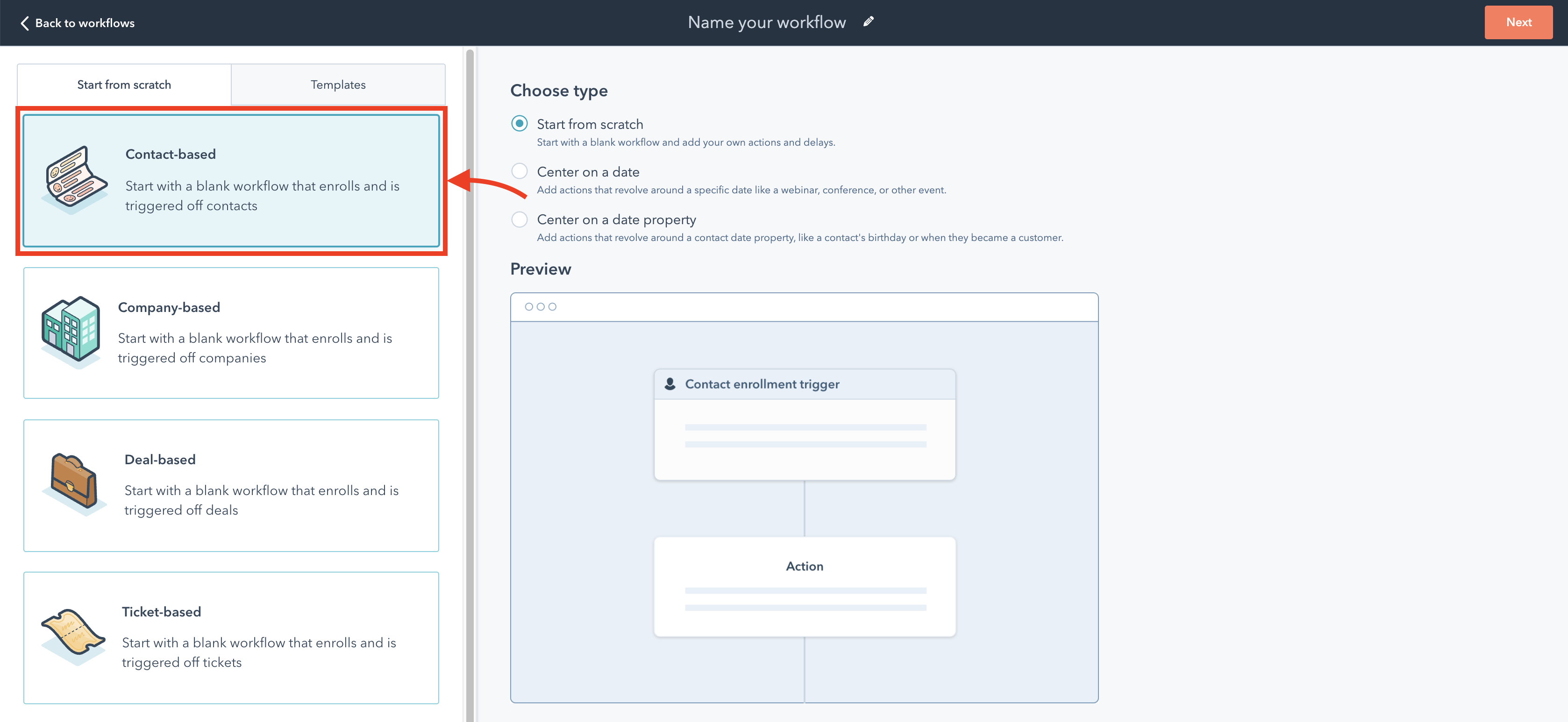Choose Center on a date property radio

(x=519, y=219)
